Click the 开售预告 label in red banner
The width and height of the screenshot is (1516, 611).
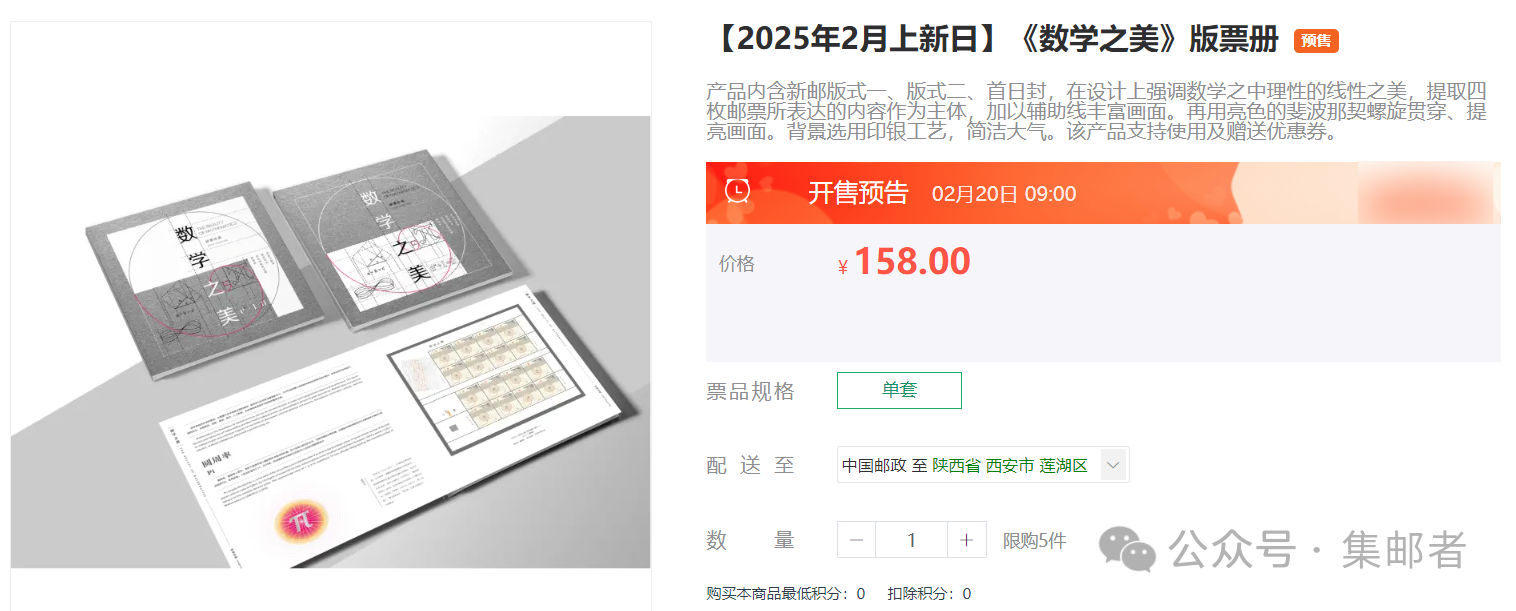(x=858, y=192)
